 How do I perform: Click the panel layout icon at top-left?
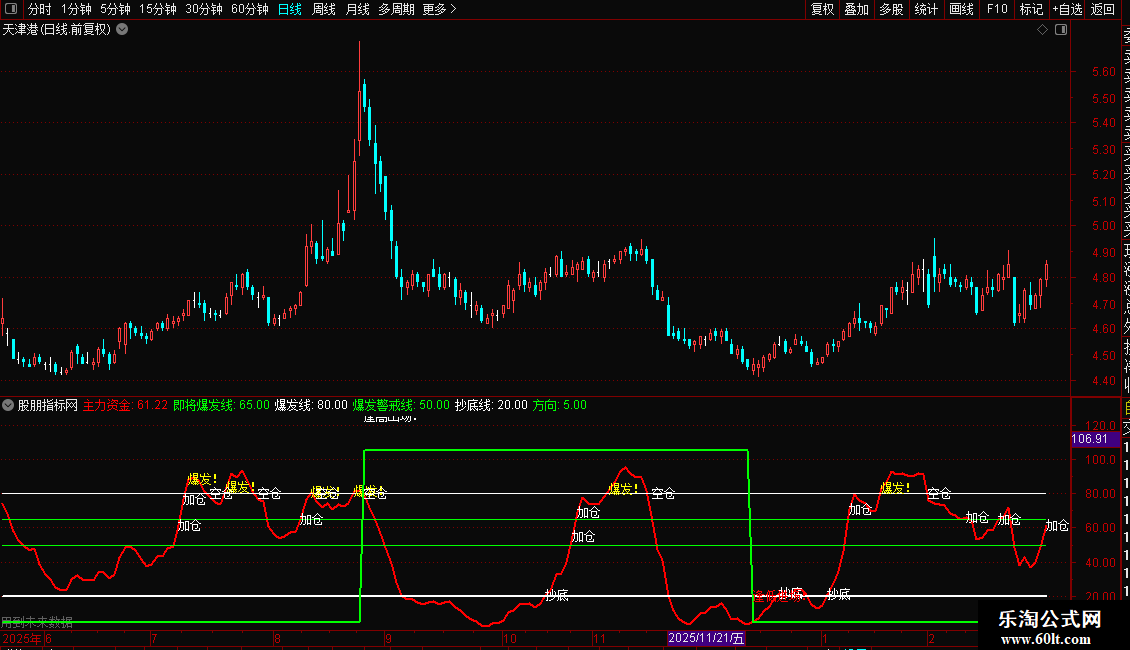click(11, 9)
